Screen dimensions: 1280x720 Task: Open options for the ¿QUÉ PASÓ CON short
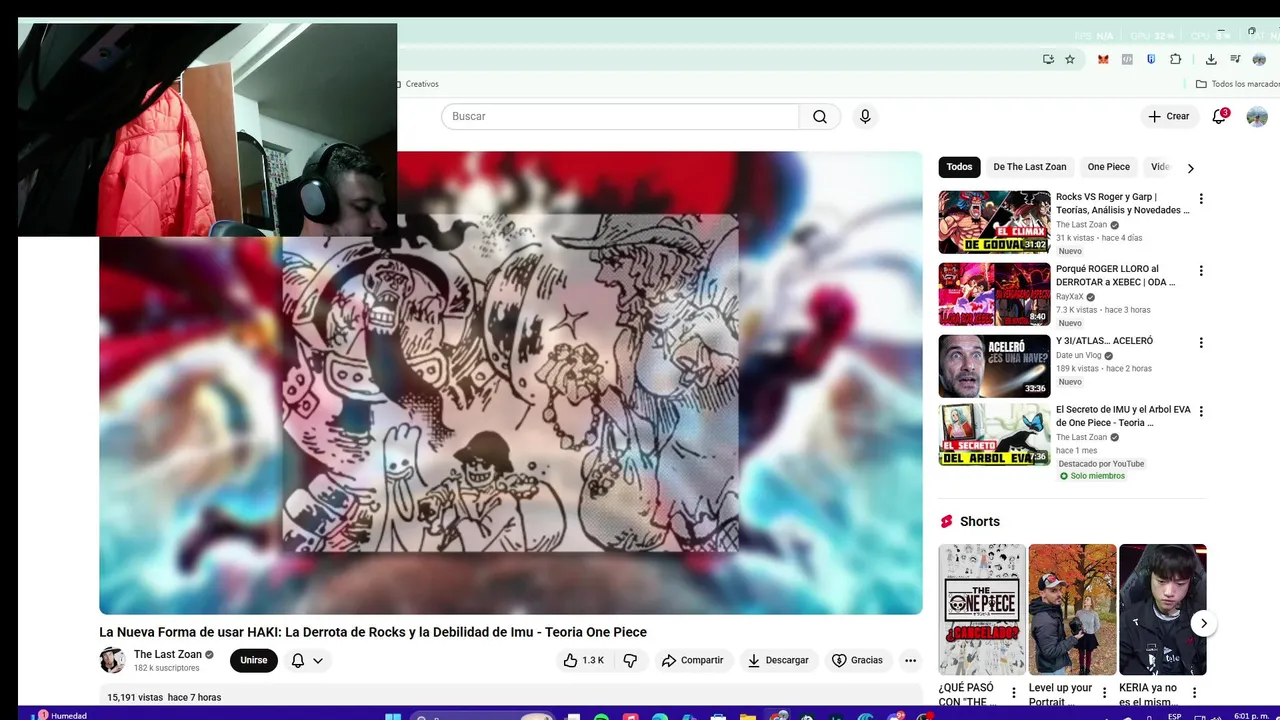point(1013,692)
